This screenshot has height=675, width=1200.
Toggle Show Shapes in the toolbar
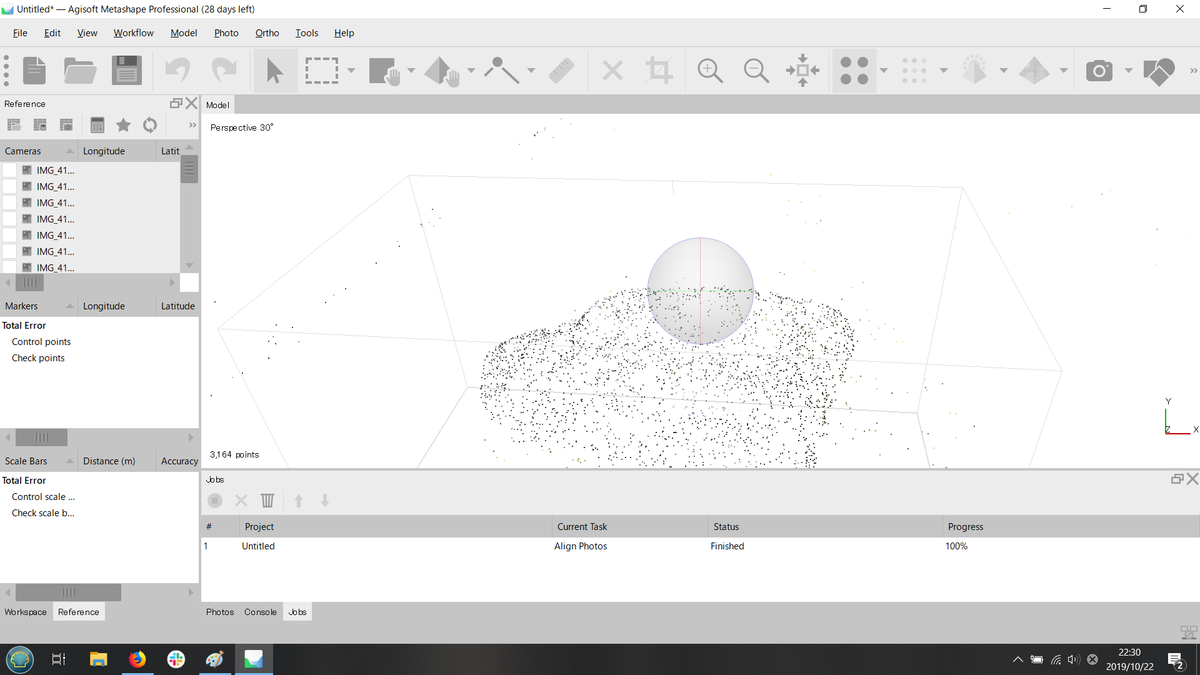1158,70
